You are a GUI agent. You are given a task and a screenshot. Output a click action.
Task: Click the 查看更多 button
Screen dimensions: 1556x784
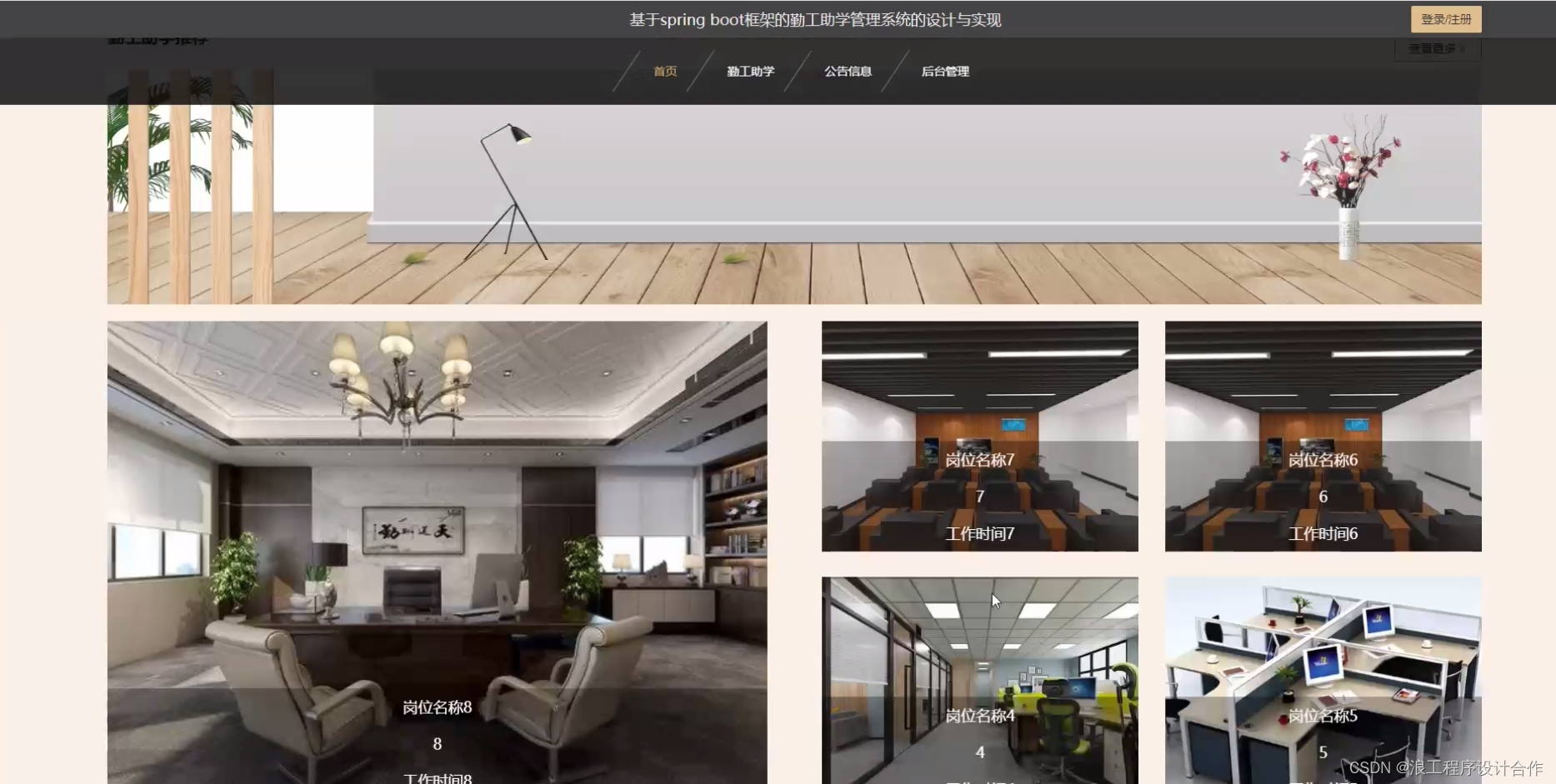(1437, 49)
